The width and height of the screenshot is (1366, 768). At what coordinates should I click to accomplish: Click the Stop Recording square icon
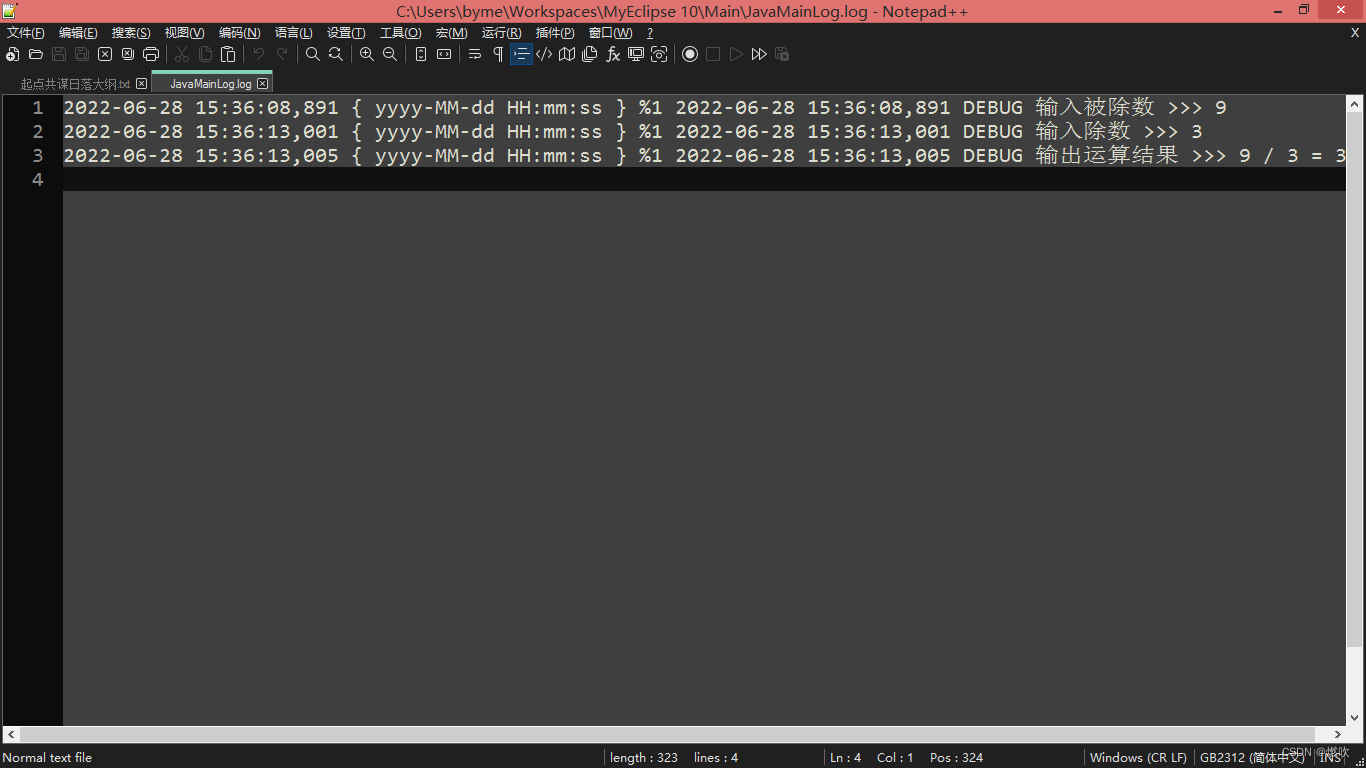pos(713,54)
